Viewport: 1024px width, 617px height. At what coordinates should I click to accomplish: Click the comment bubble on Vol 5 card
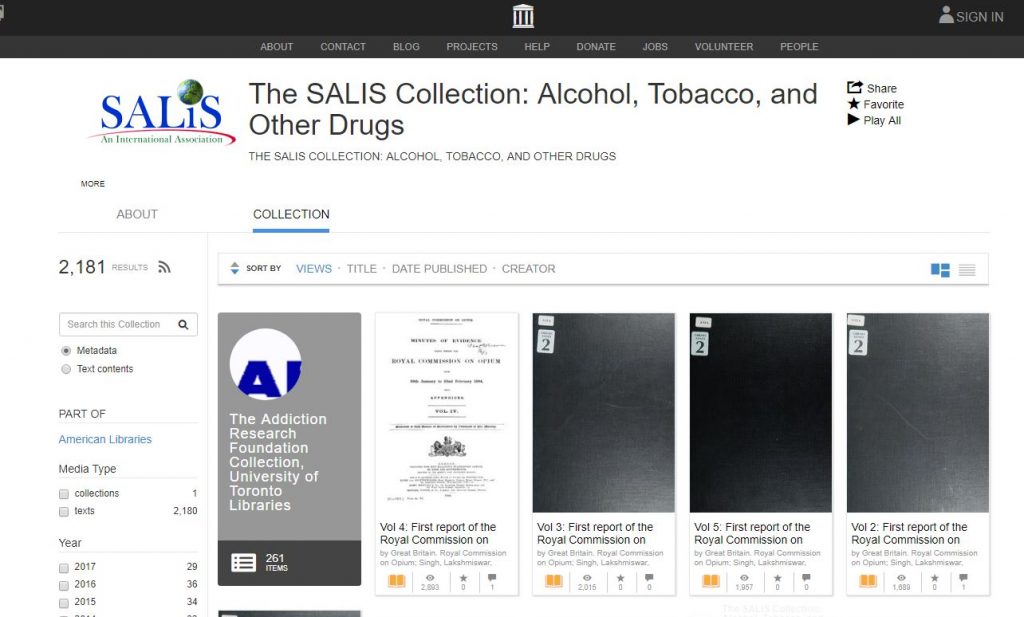pos(806,578)
